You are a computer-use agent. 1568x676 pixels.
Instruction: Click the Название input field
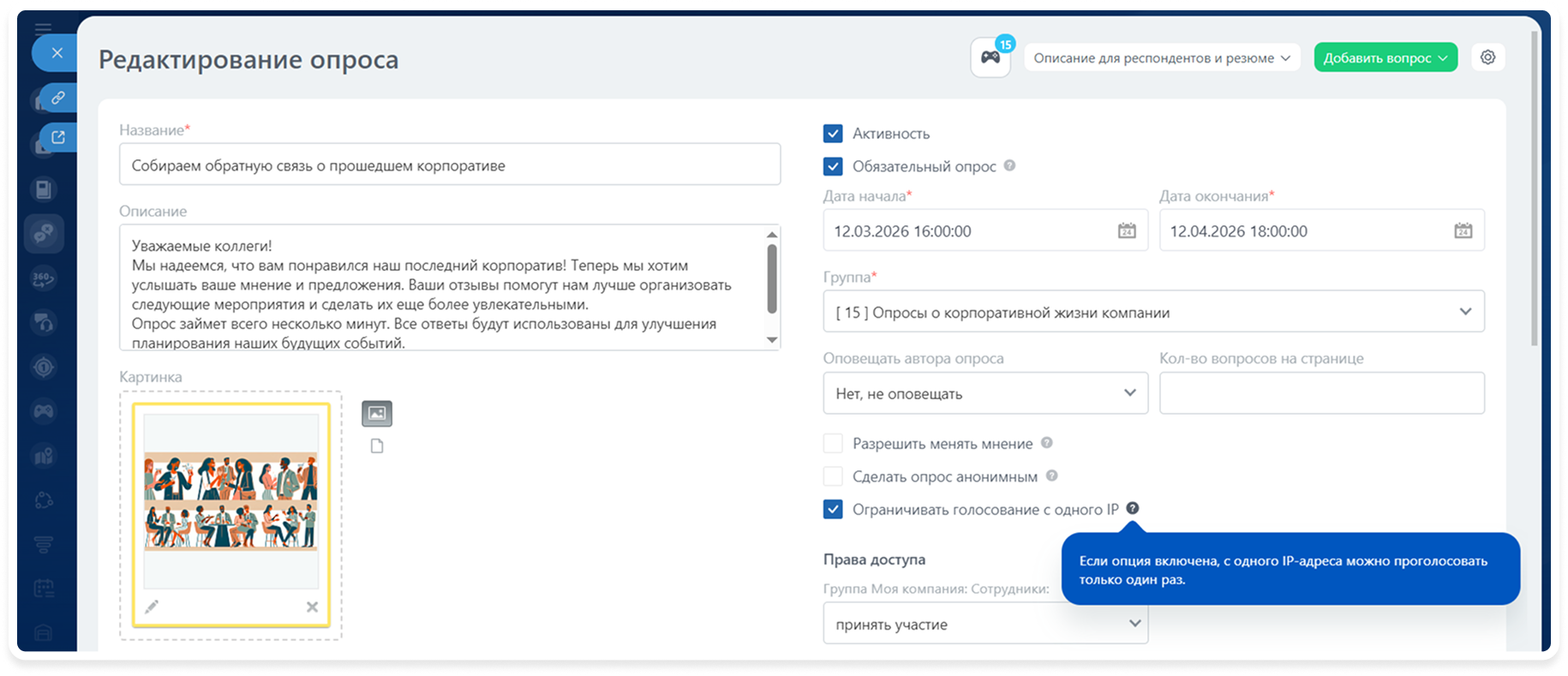[450, 165]
